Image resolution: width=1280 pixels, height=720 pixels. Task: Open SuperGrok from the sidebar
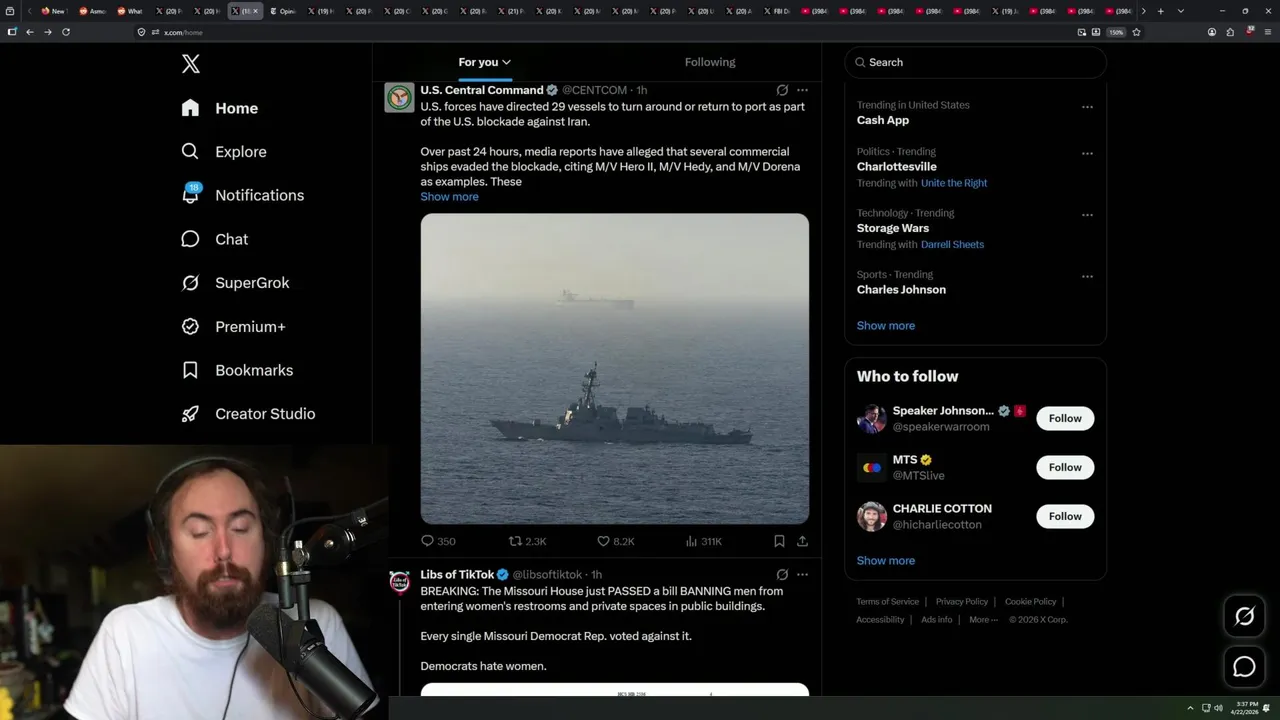235,283
